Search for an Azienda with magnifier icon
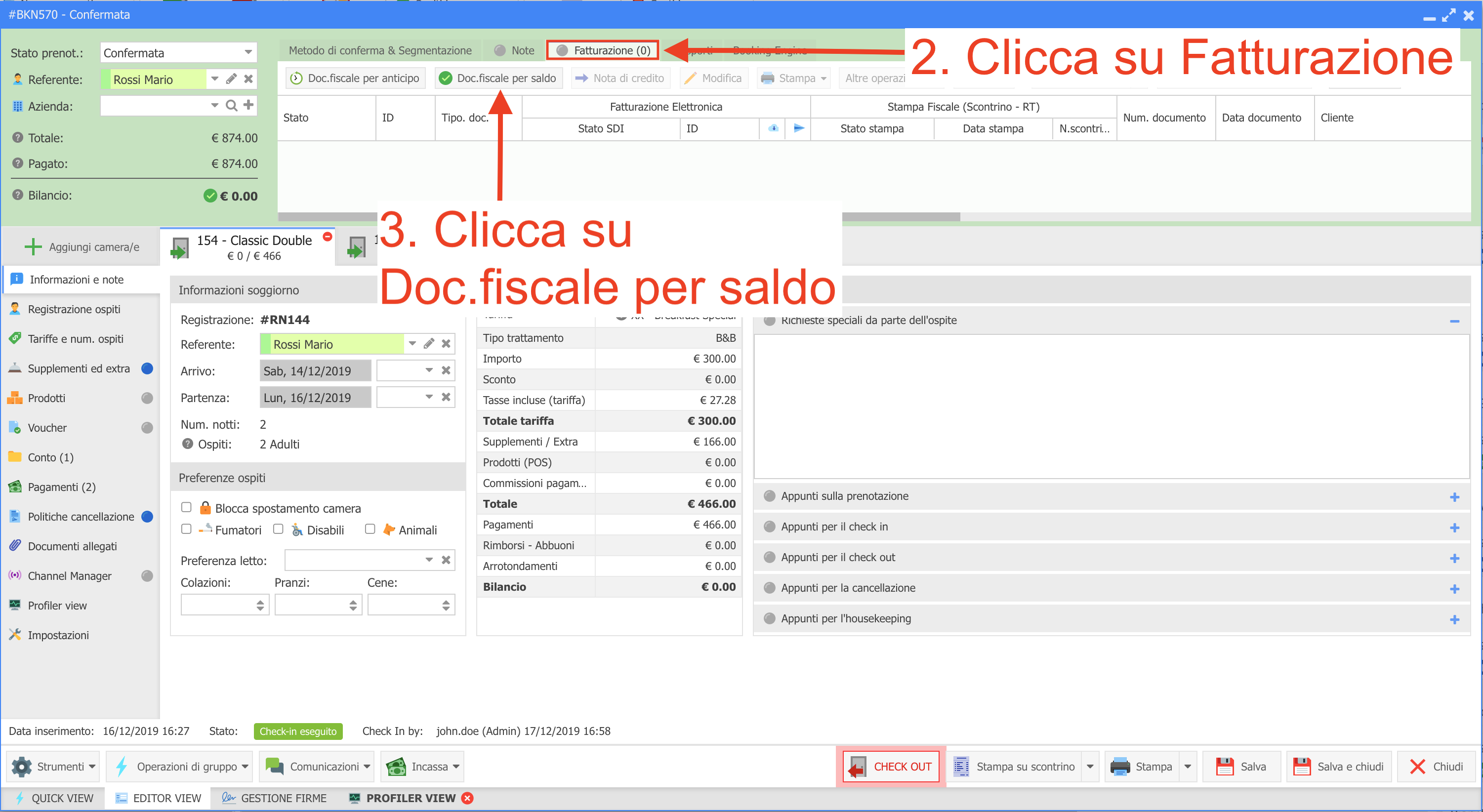Image resolution: width=1483 pixels, height=812 pixels. tap(231, 105)
